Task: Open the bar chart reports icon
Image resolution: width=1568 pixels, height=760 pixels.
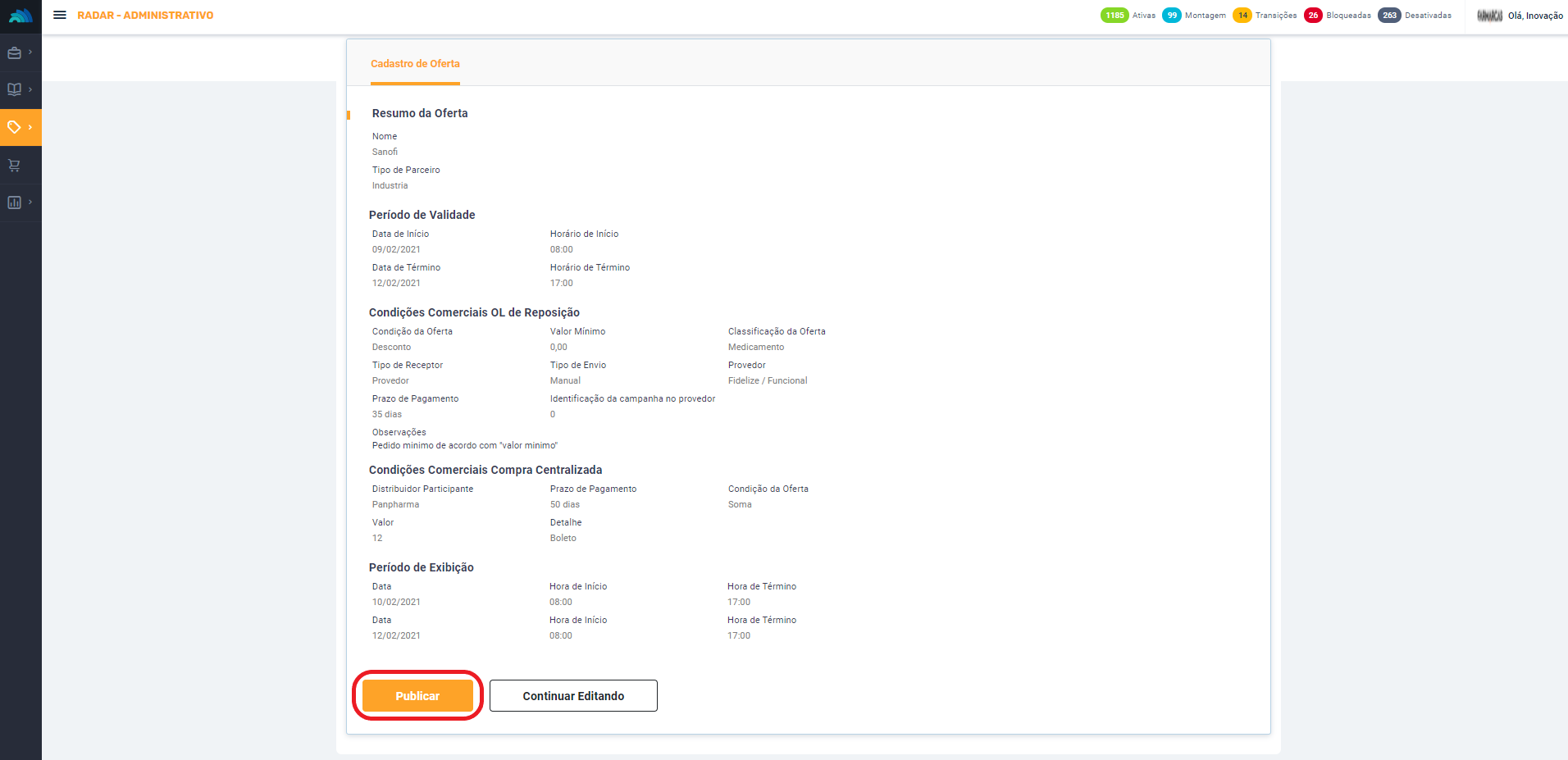Action: click(x=15, y=203)
